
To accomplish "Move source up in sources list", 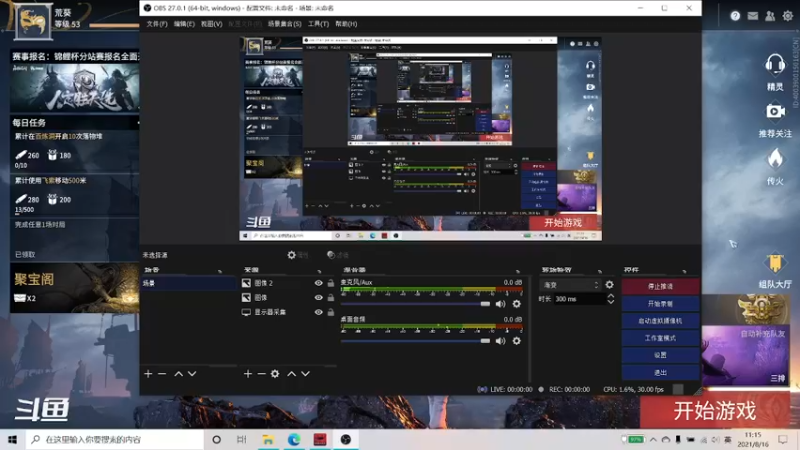I will tap(291, 374).
